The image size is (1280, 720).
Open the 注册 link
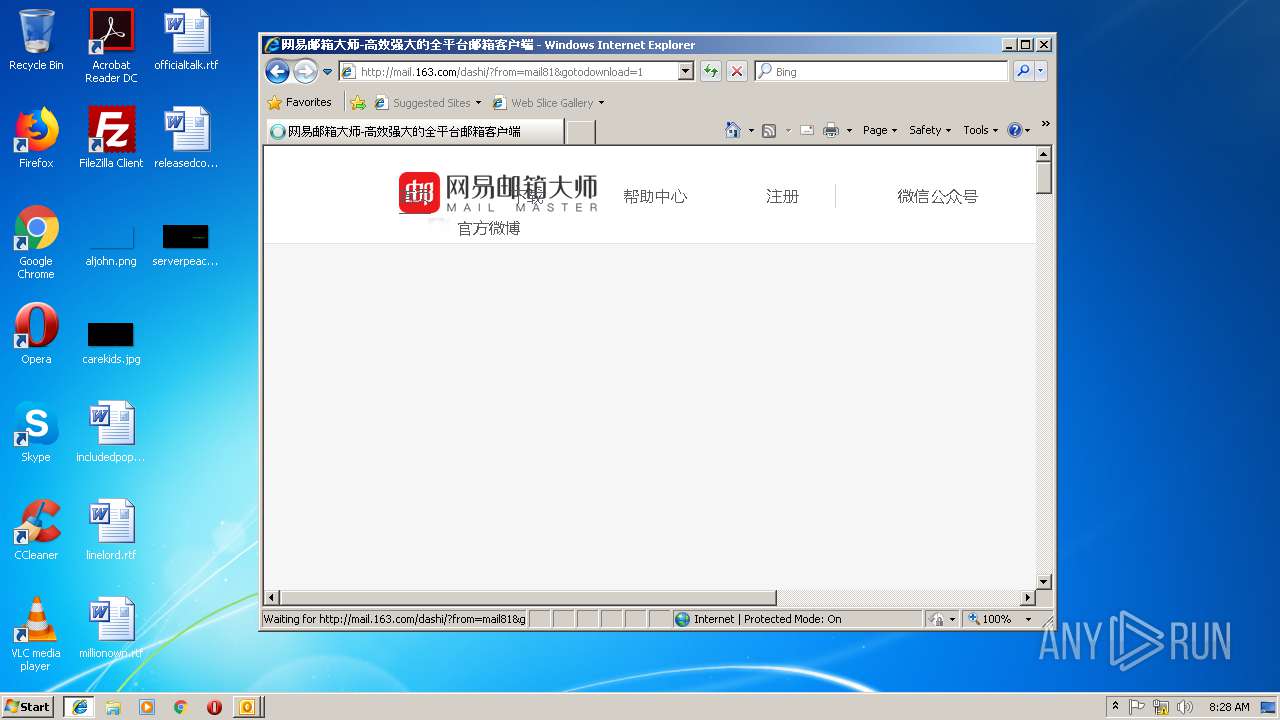coord(782,196)
